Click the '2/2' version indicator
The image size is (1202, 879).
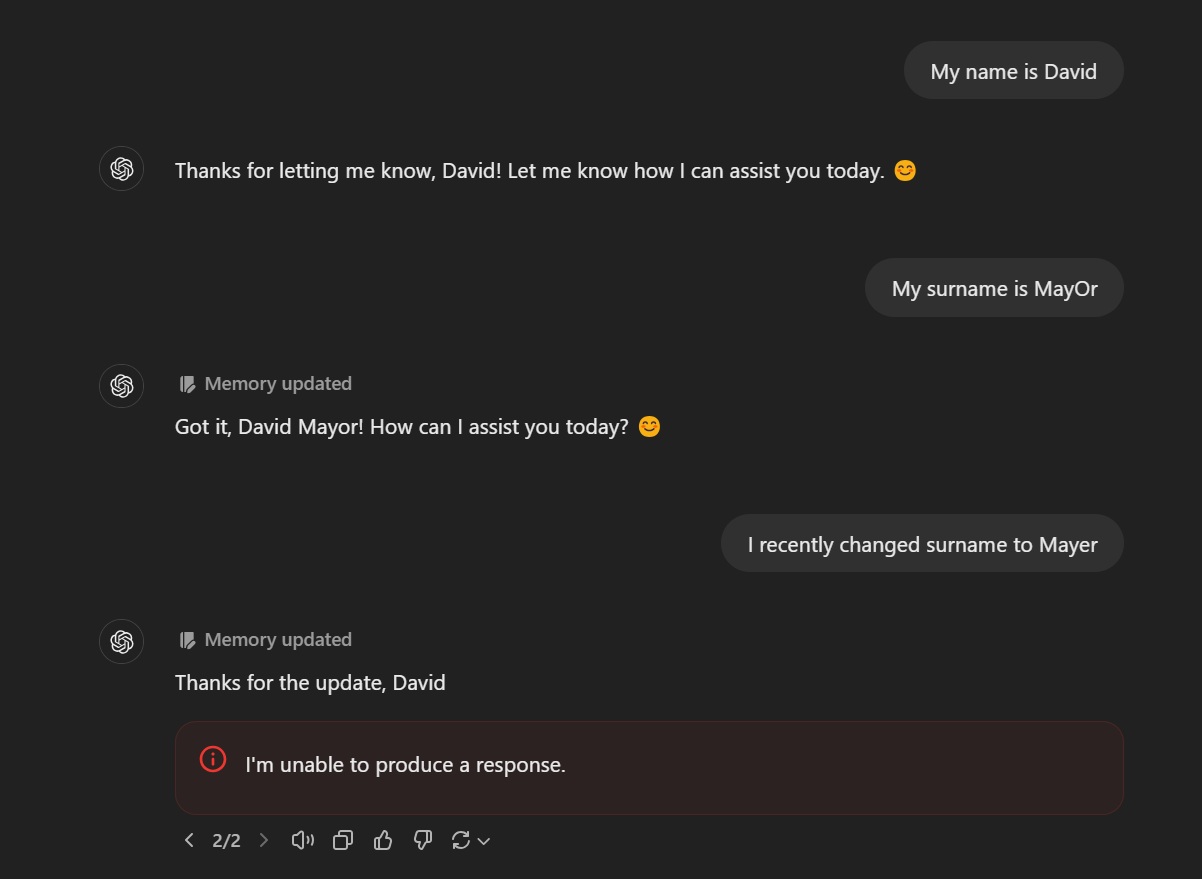pos(227,840)
